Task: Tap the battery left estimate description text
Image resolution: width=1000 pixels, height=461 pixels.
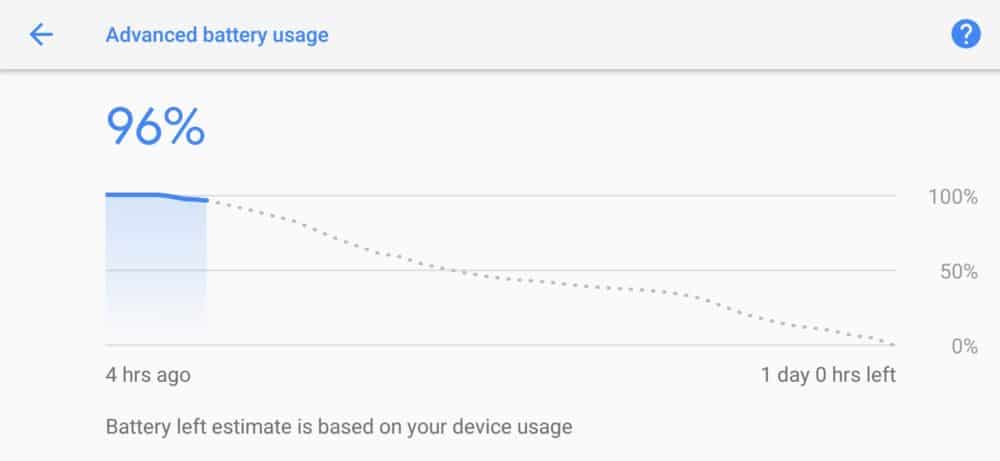Action: point(339,427)
